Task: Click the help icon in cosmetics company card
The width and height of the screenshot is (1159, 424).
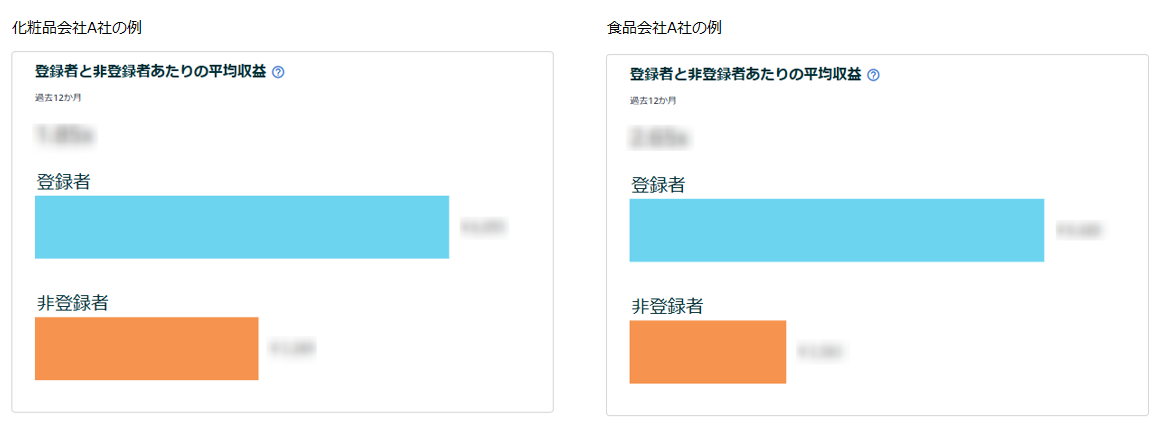Action: [278, 72]
